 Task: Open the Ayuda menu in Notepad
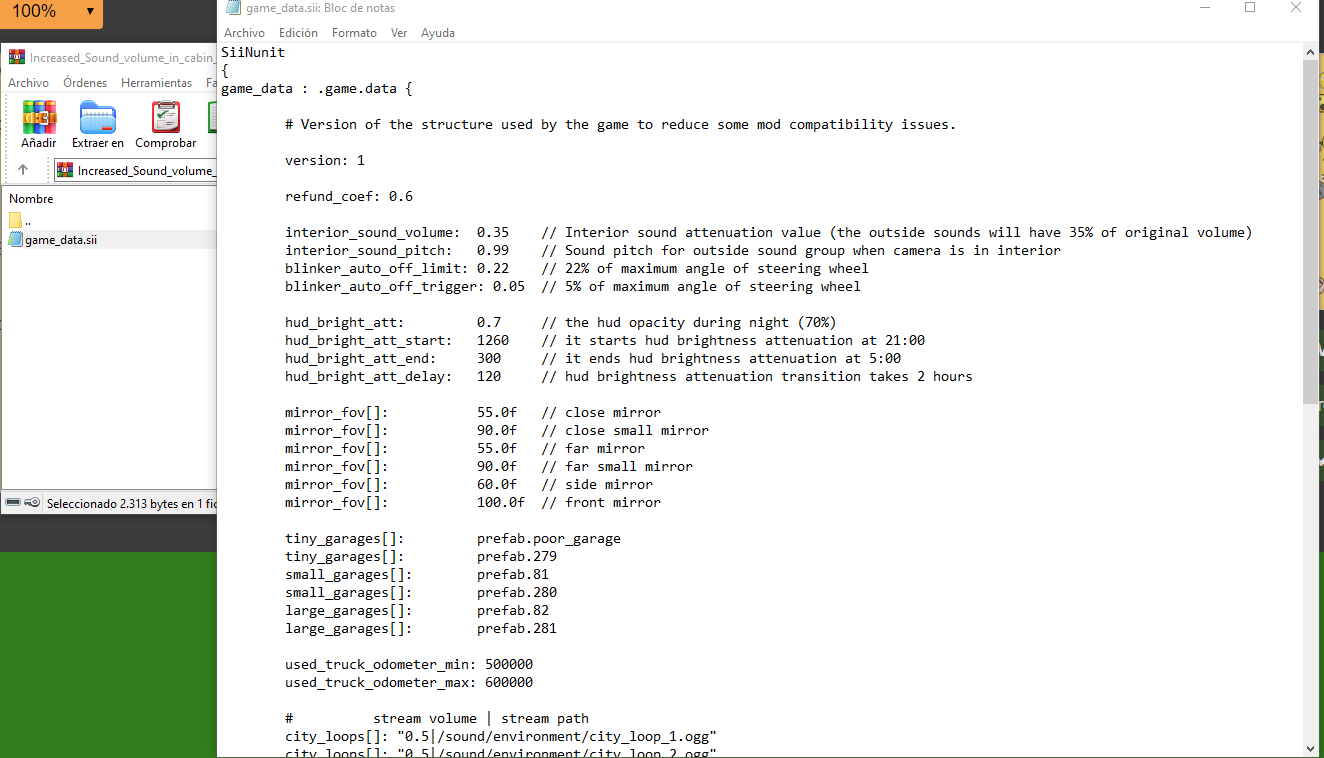[438, 33]
